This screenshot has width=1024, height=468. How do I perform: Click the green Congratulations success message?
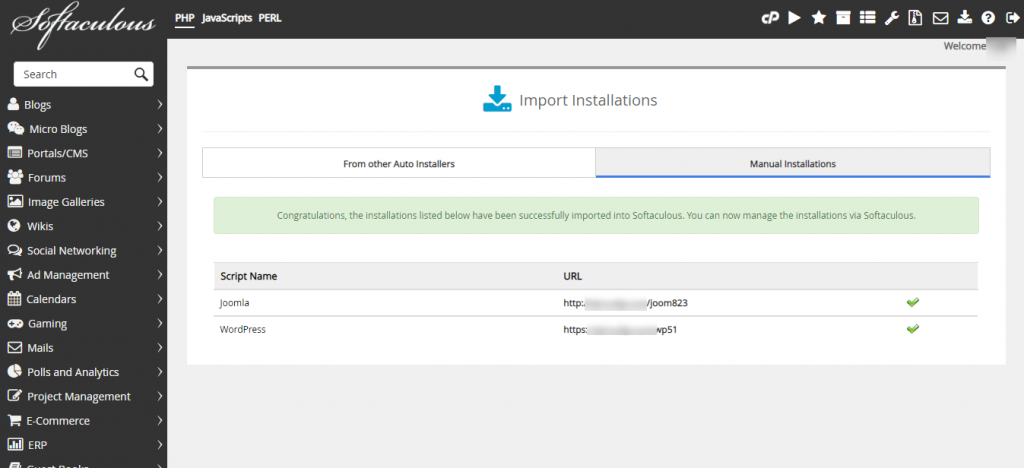point(596,215)
